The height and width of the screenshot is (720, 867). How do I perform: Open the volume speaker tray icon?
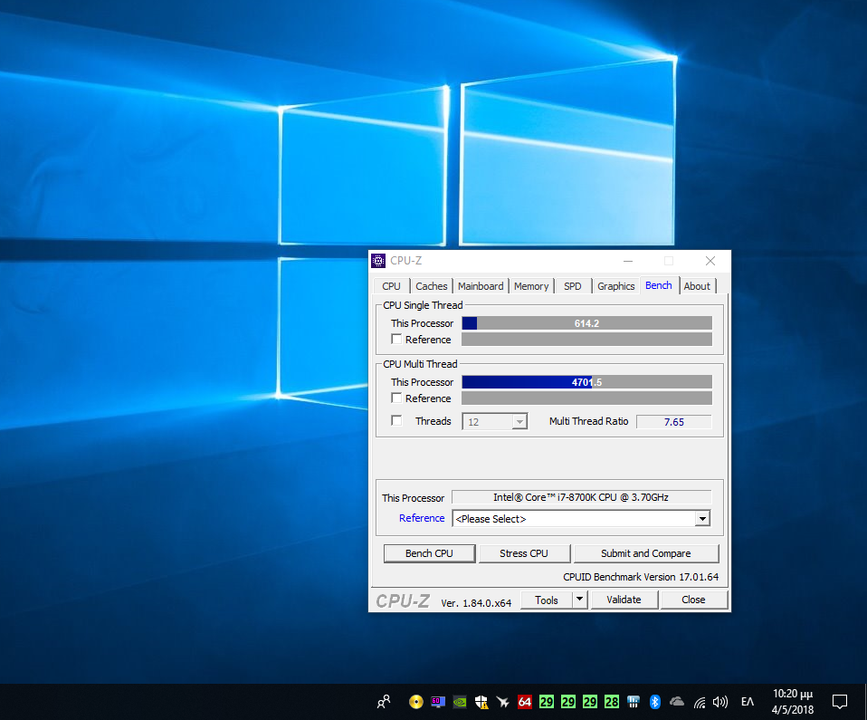720,702
